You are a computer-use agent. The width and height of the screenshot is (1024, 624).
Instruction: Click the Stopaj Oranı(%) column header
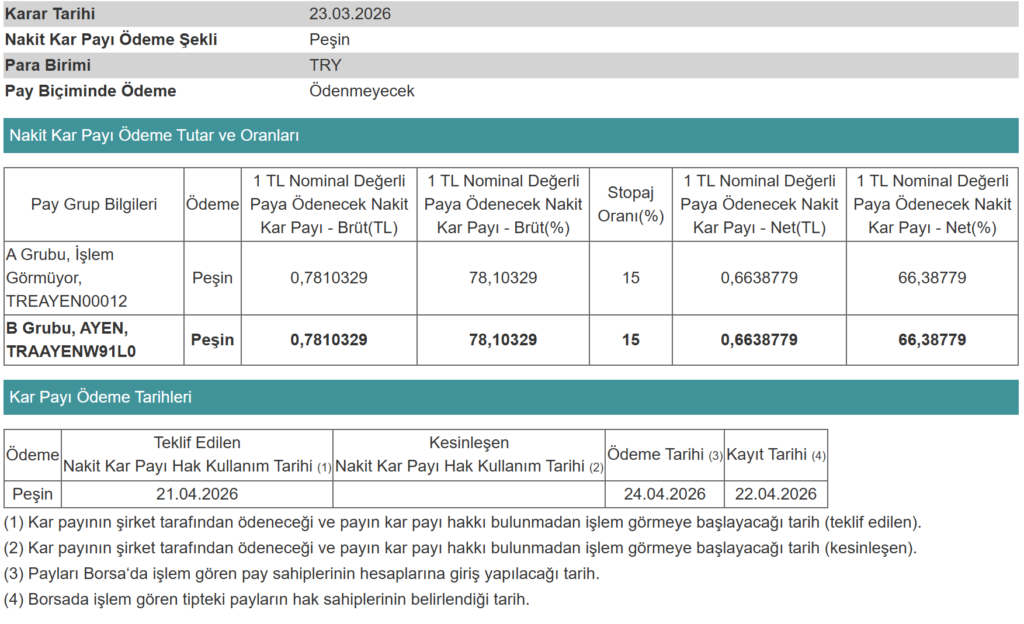coord(630,204)
